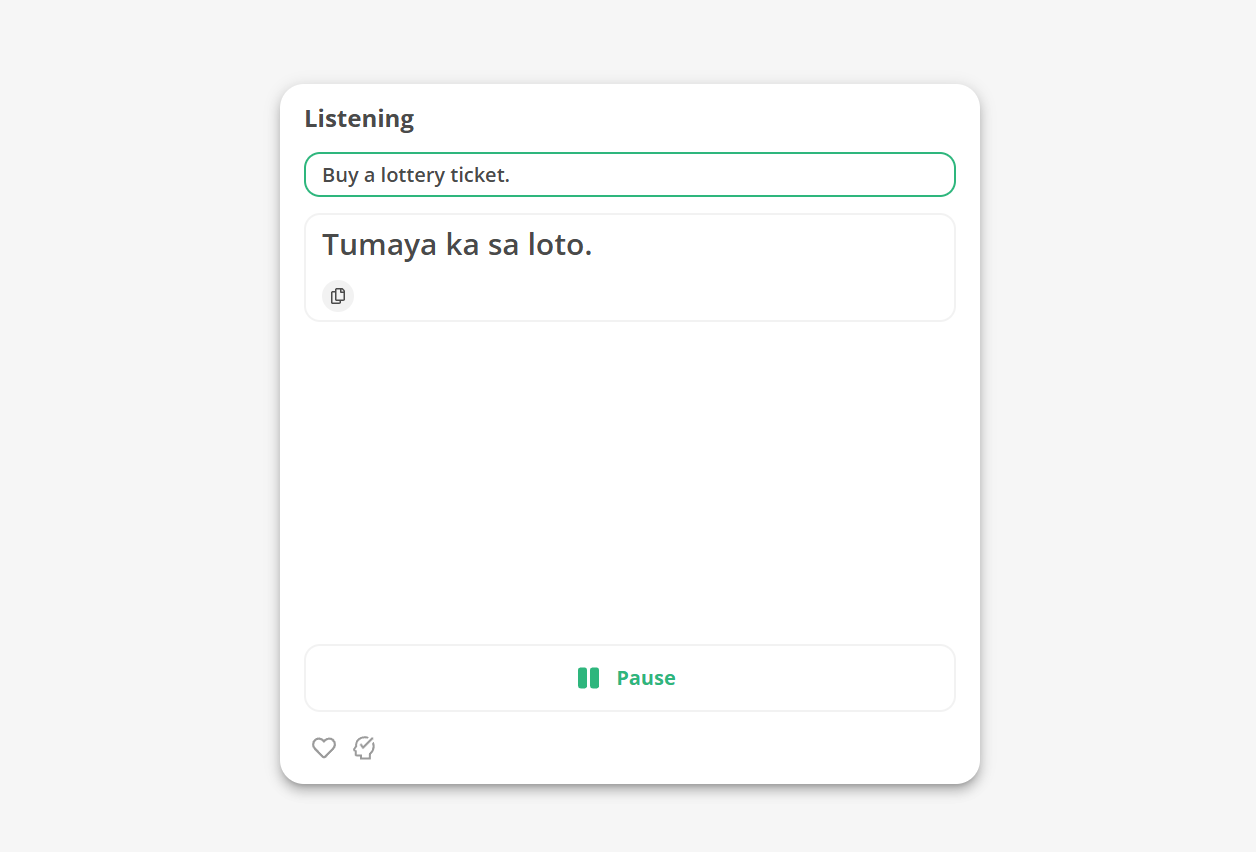Image resolution: width=1256 pixels, height=852 pixels.
Task: Click the word "Tumaya" in the sentence
Action: click(380, 244)
